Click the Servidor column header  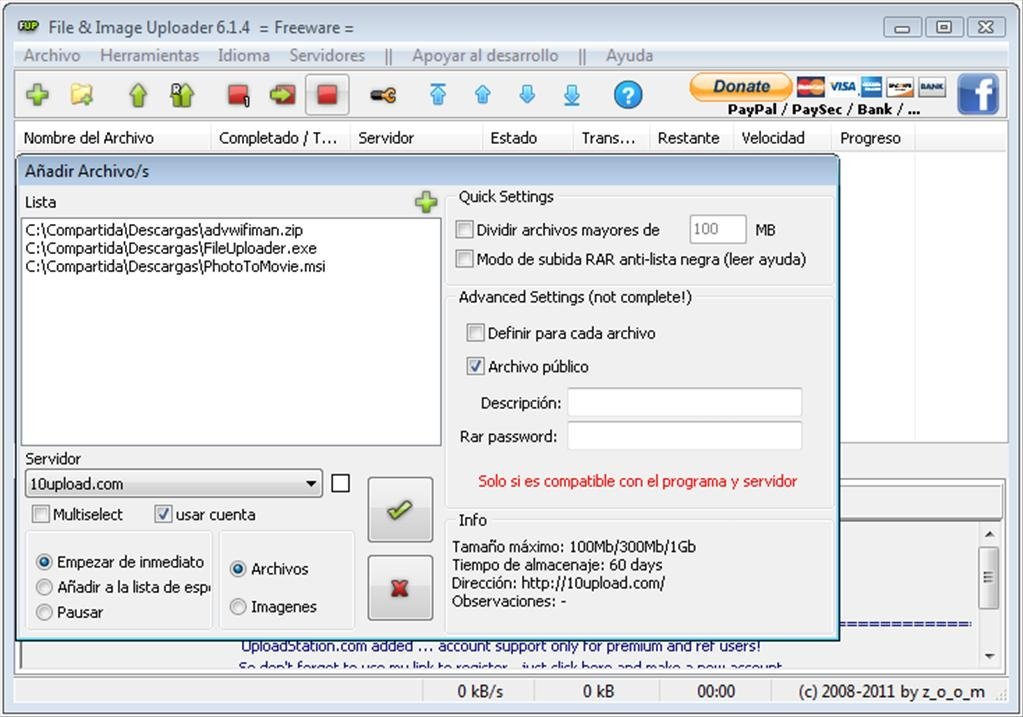pos(416,138)
